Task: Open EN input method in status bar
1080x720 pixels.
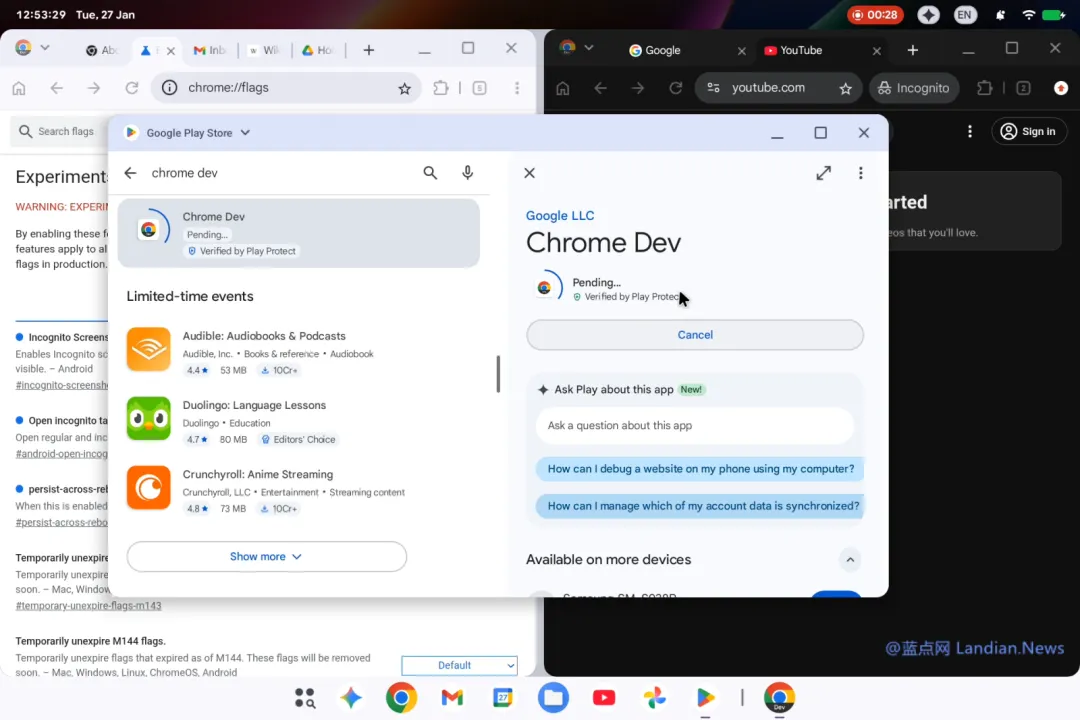Action: [964, 14]
